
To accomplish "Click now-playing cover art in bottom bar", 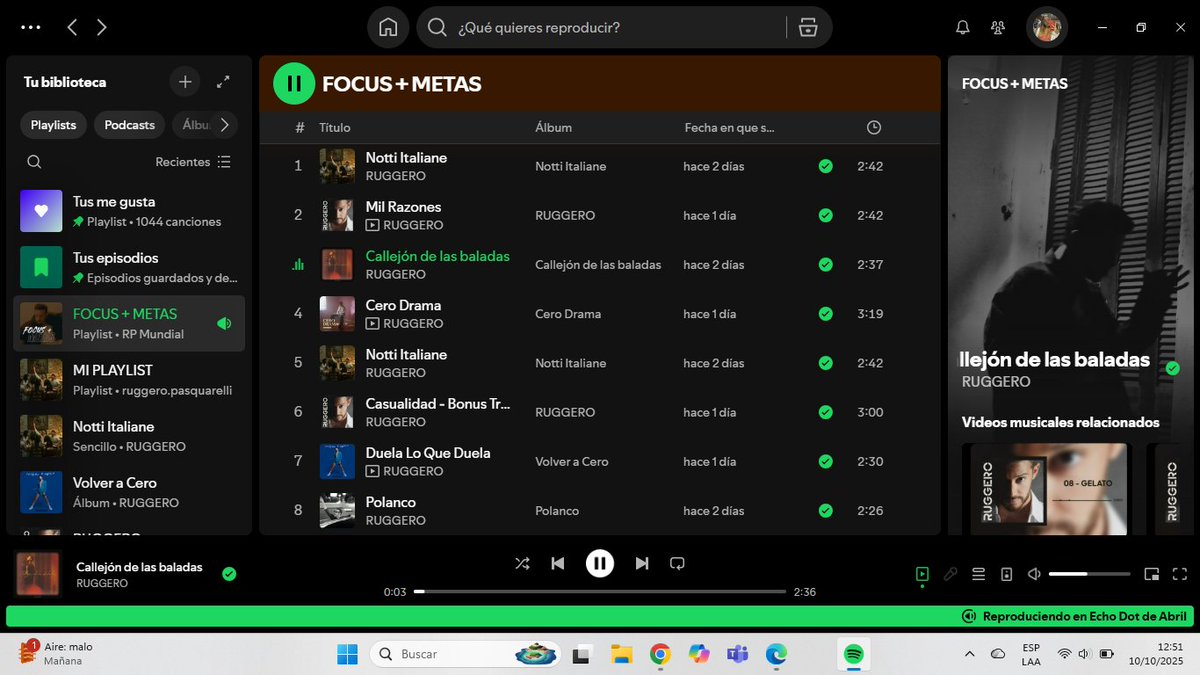I will [39, 574].
